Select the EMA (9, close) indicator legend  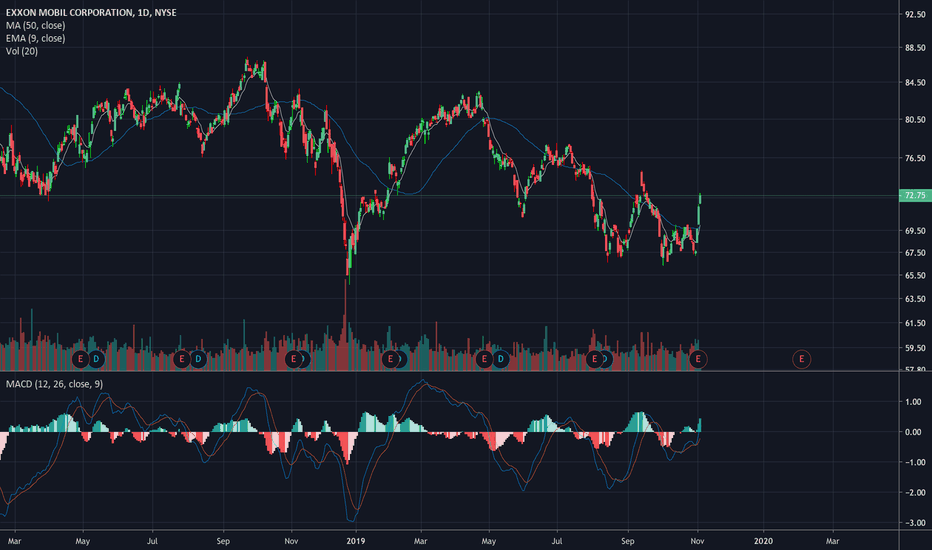(36, 39)
